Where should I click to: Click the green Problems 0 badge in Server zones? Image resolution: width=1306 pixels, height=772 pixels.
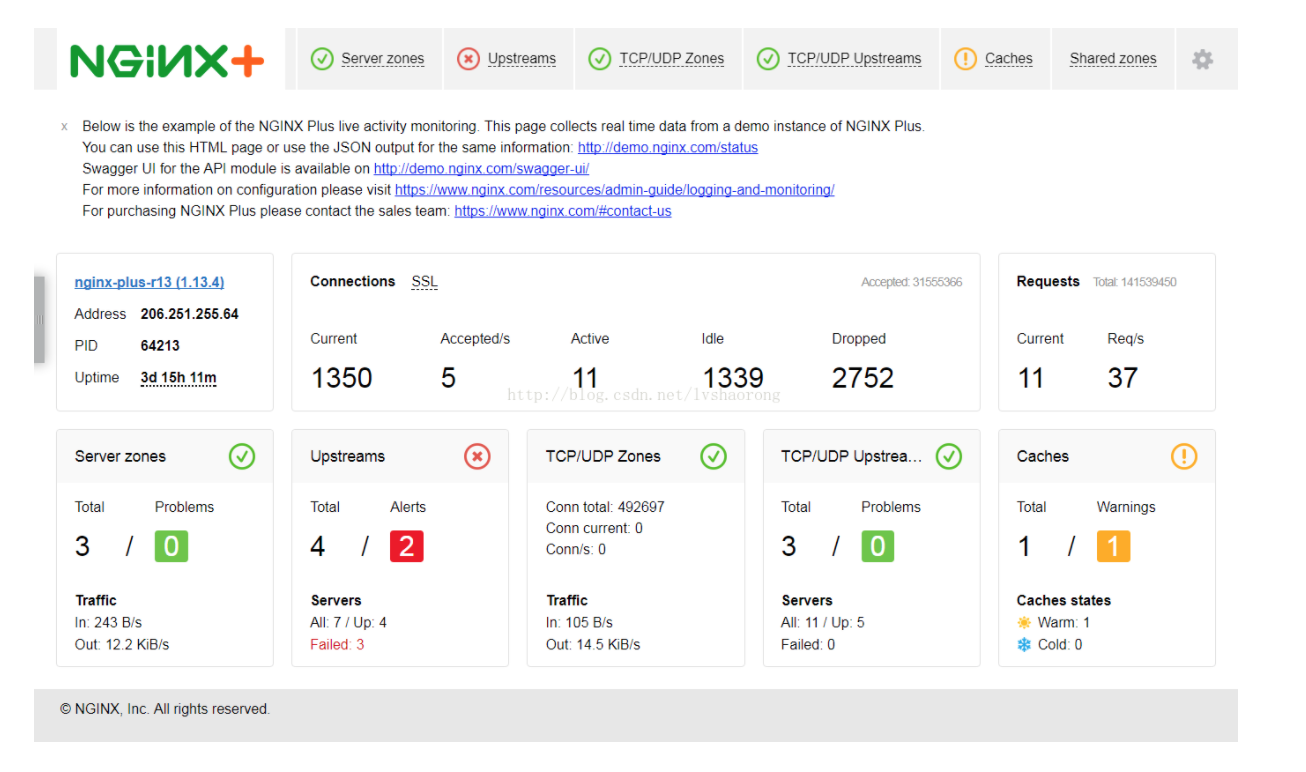click(171, 547)
